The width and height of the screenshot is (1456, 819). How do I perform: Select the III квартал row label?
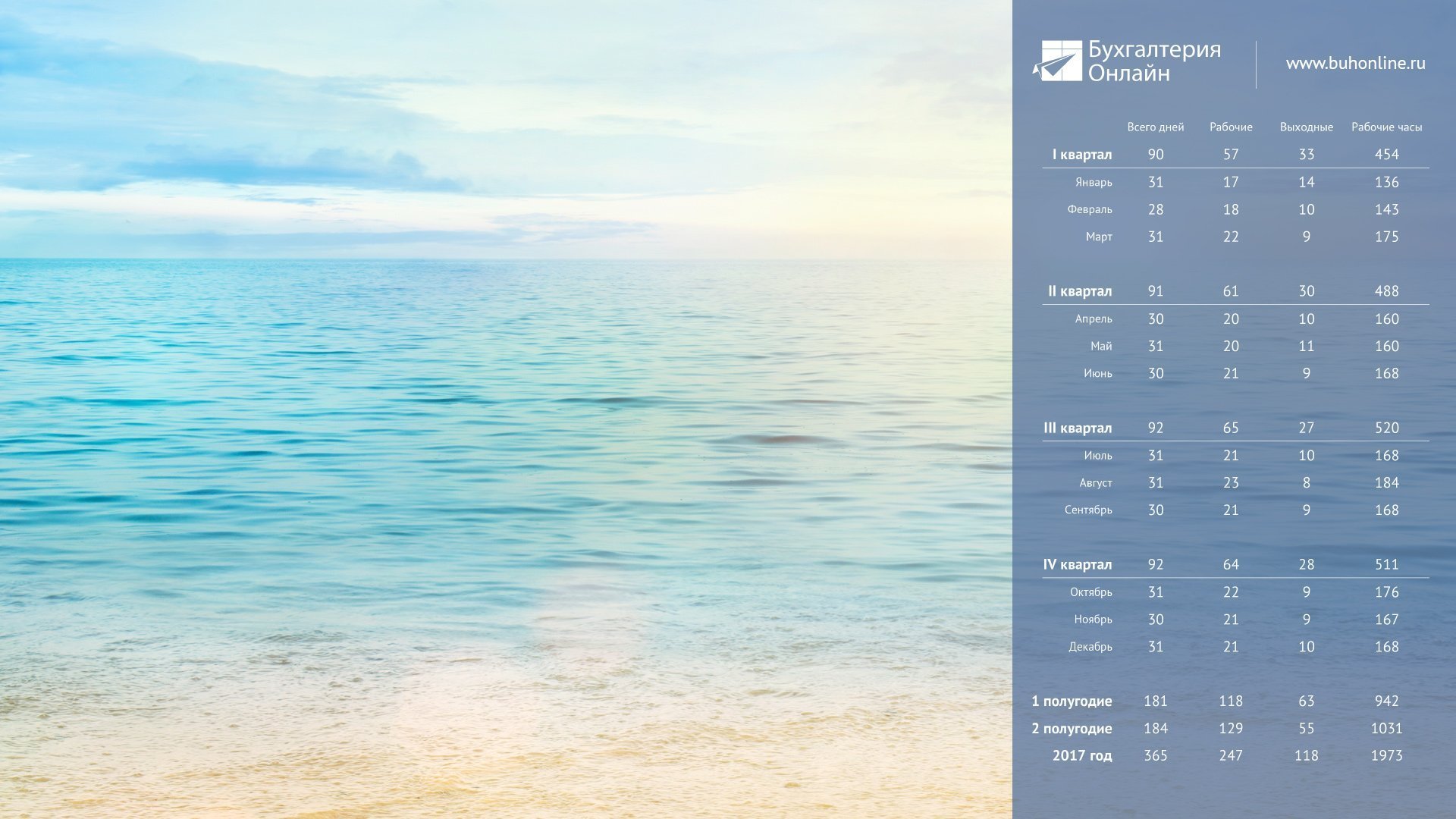coord(1077,428)
